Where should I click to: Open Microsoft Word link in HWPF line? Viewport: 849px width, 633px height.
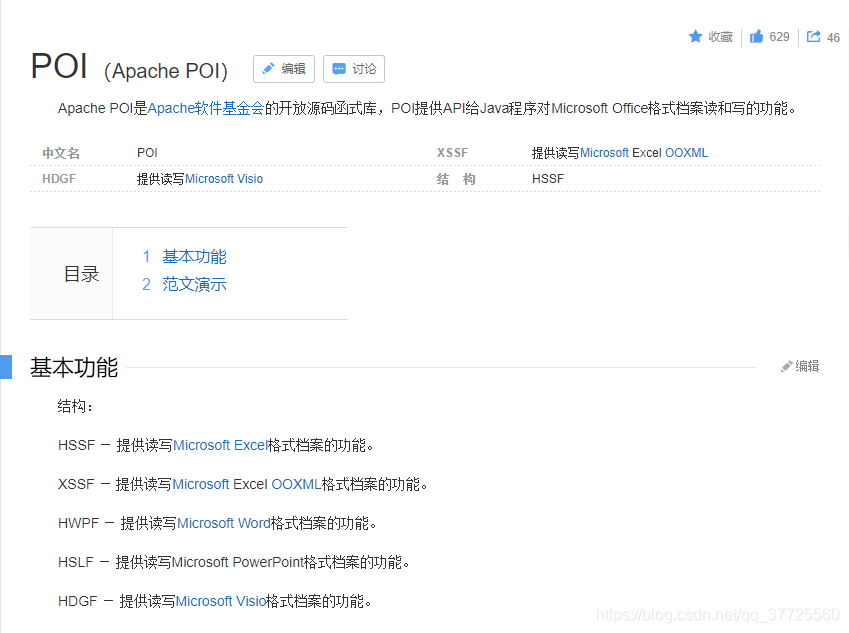[224, 523]
